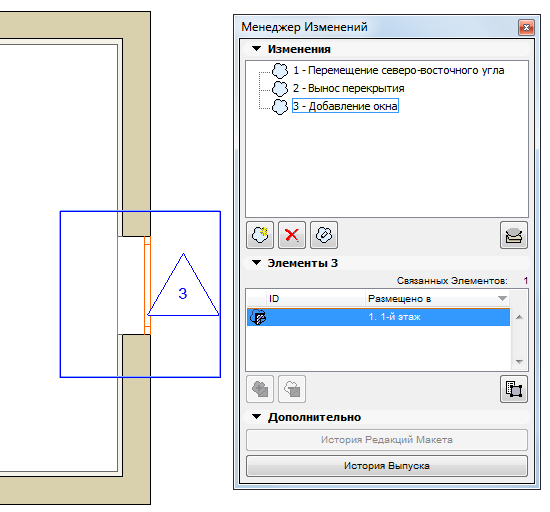Screen dimensions: 550x512
Task: Click the select elements icon button in Элементы panel
Action: point(514,389)
